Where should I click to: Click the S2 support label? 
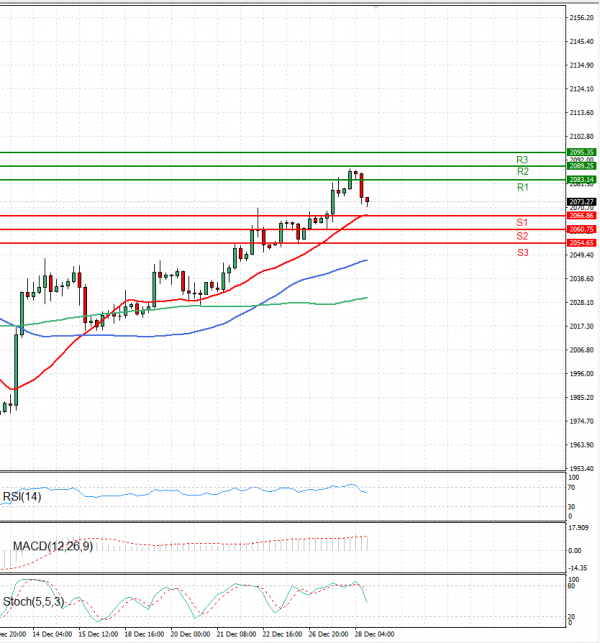click(522, 236)
